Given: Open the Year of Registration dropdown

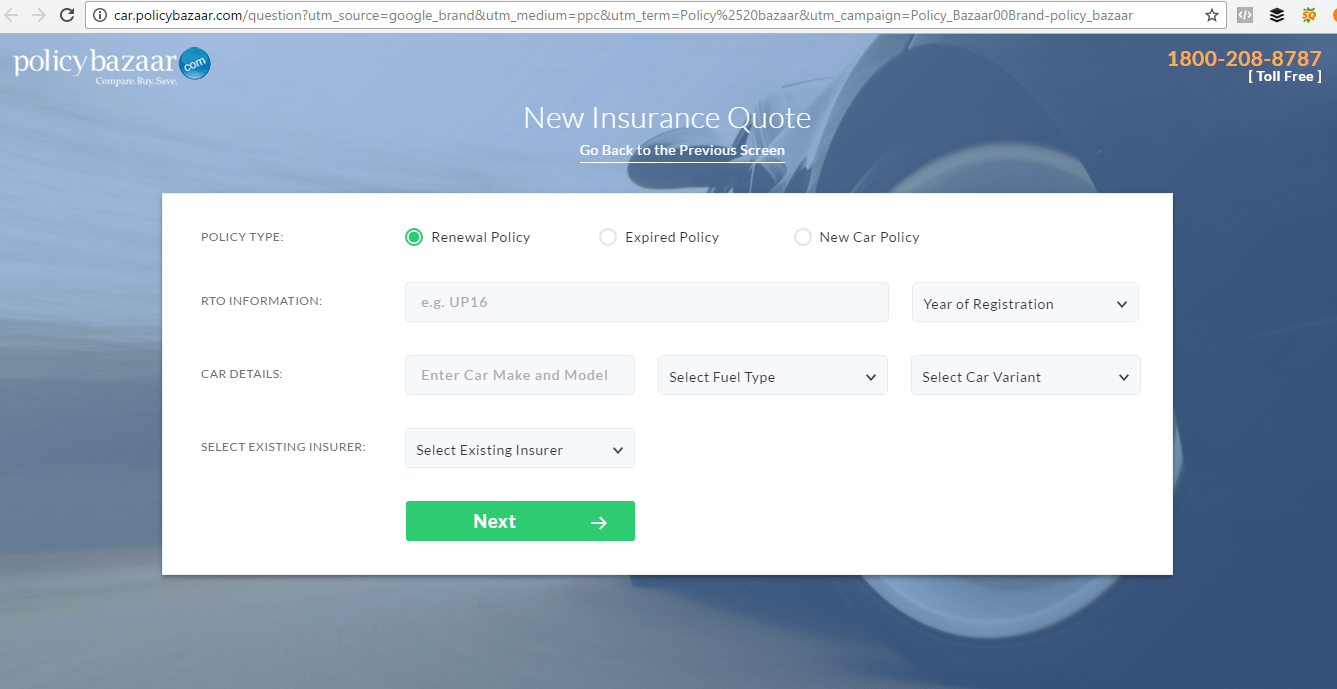Looking at the screenshot, I should pyautogui.click(x=1025, y=303).
